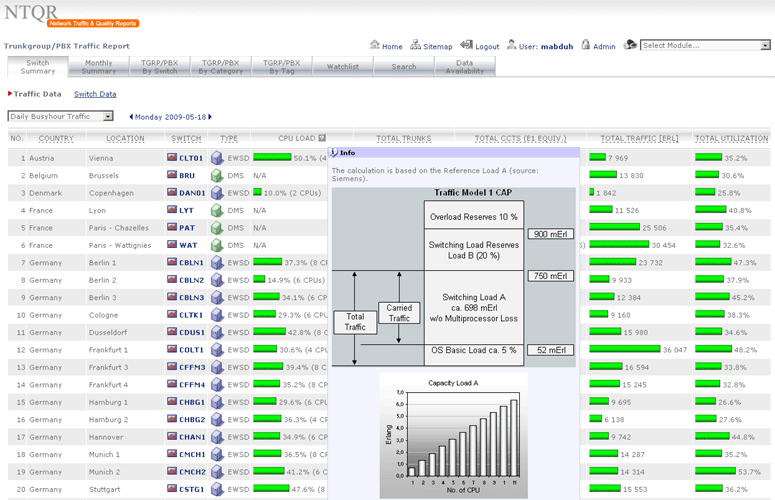
Task: Click the CPU Load help icon
Action: [322, 138]
